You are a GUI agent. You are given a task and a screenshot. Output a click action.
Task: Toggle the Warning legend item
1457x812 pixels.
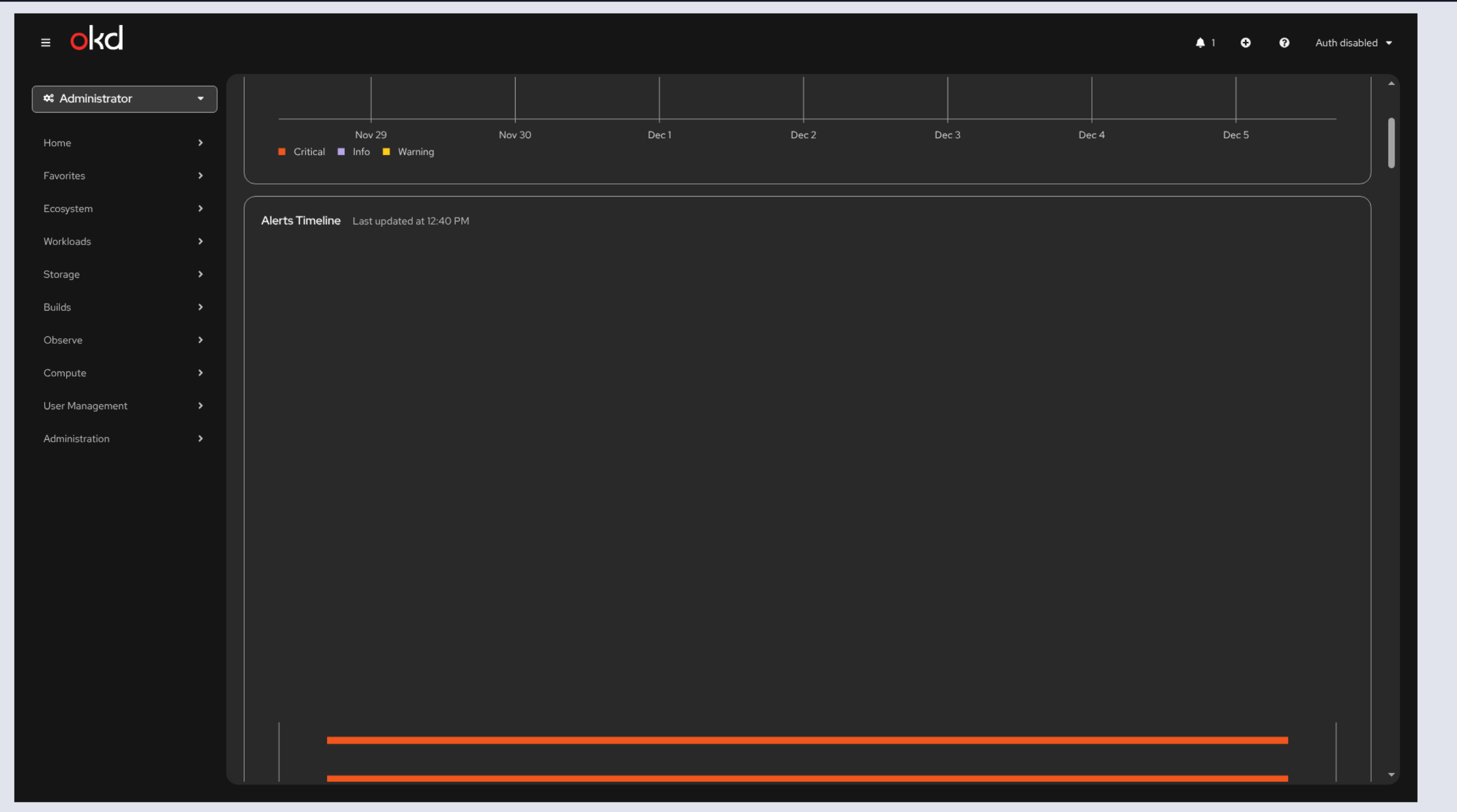click(416, 151)
